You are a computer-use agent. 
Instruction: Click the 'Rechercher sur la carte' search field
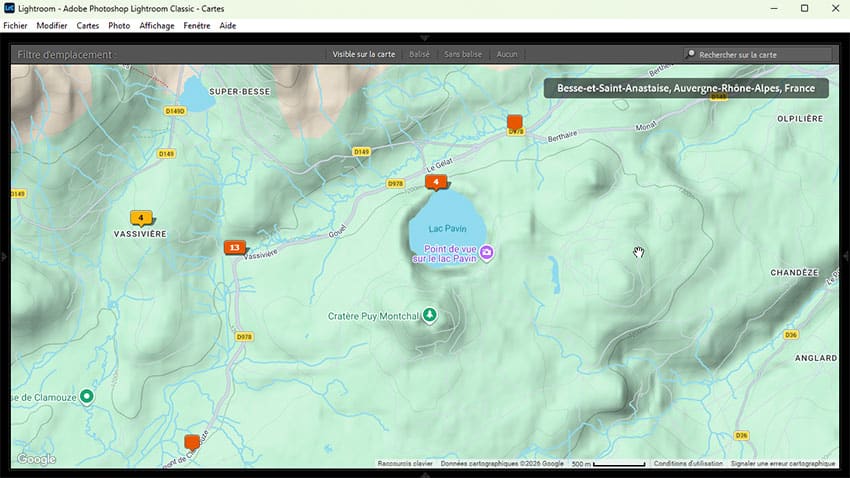(760, 54)
